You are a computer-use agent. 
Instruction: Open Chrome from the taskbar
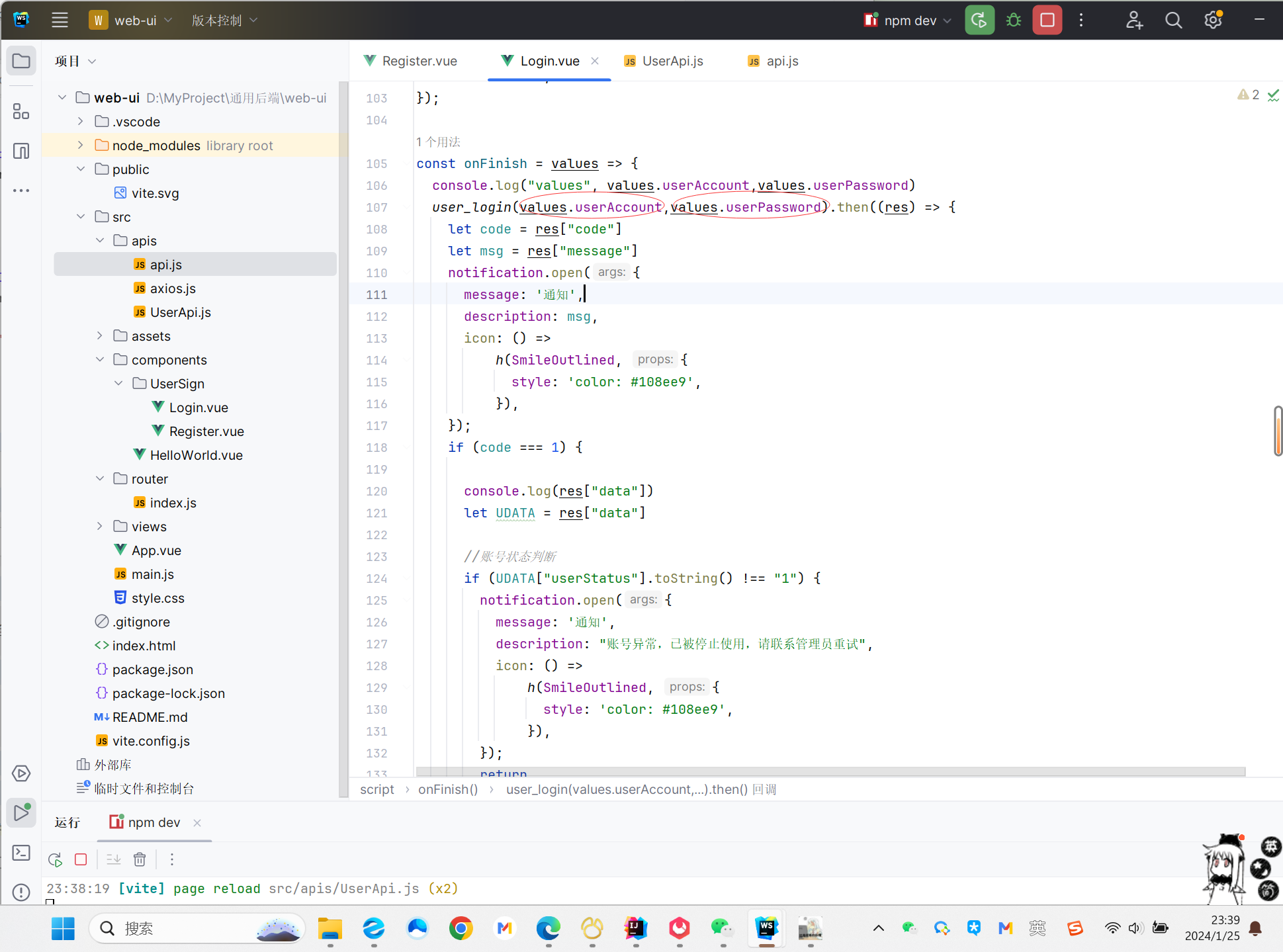[x=461, y=929]
